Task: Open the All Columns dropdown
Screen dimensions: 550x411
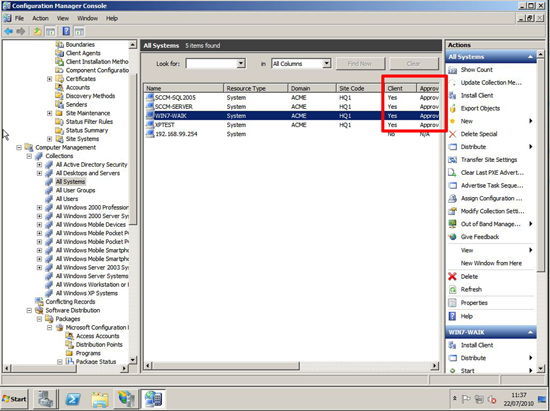Action: pyautogui.click(x=326, y=64)
